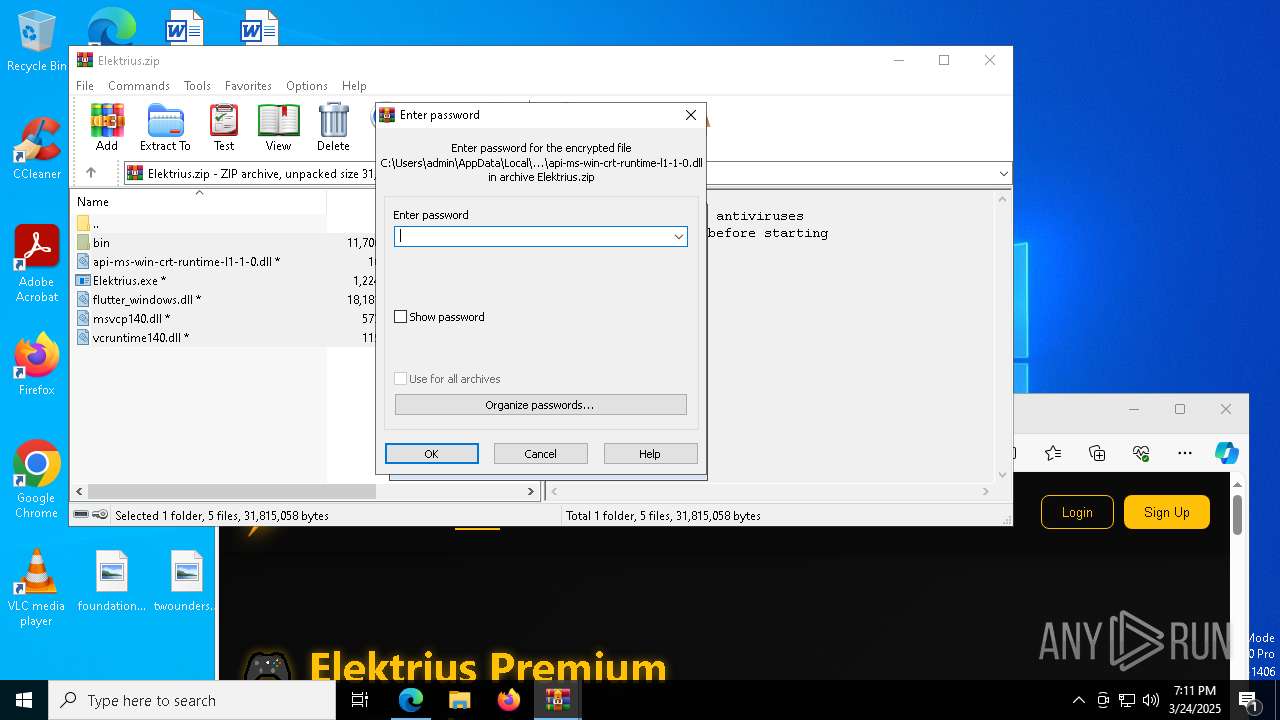Confirm the password dialog with OK
This screenshot has height=720, width=1280.
(x=431, y=454)
